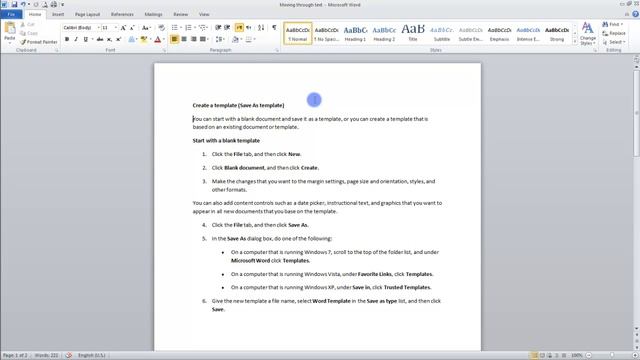Open the Font dialog launcher

coord(164,50)
